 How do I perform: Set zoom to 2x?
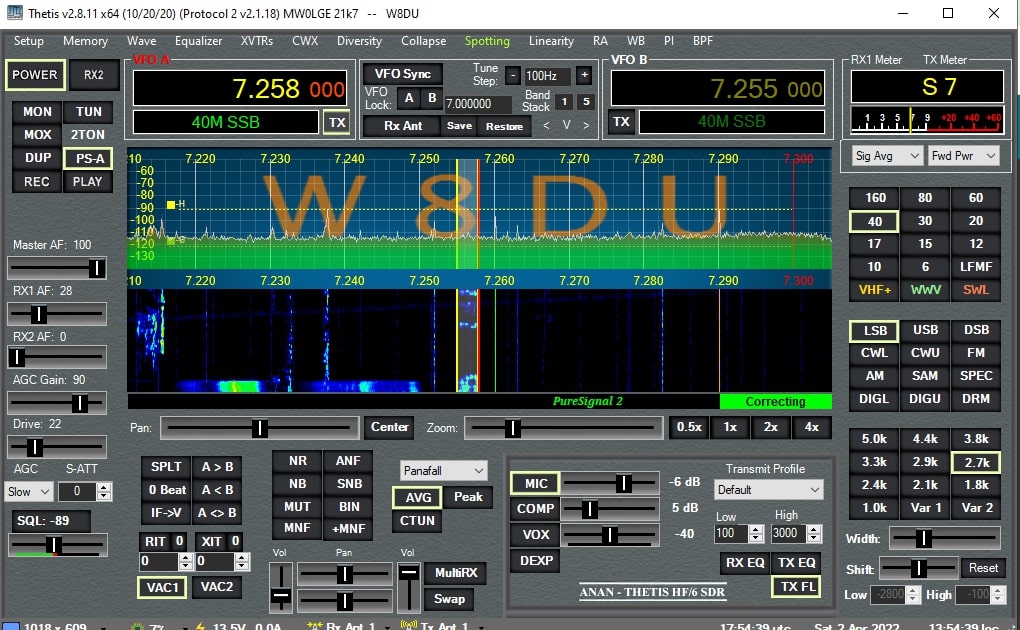click(771, 427)
